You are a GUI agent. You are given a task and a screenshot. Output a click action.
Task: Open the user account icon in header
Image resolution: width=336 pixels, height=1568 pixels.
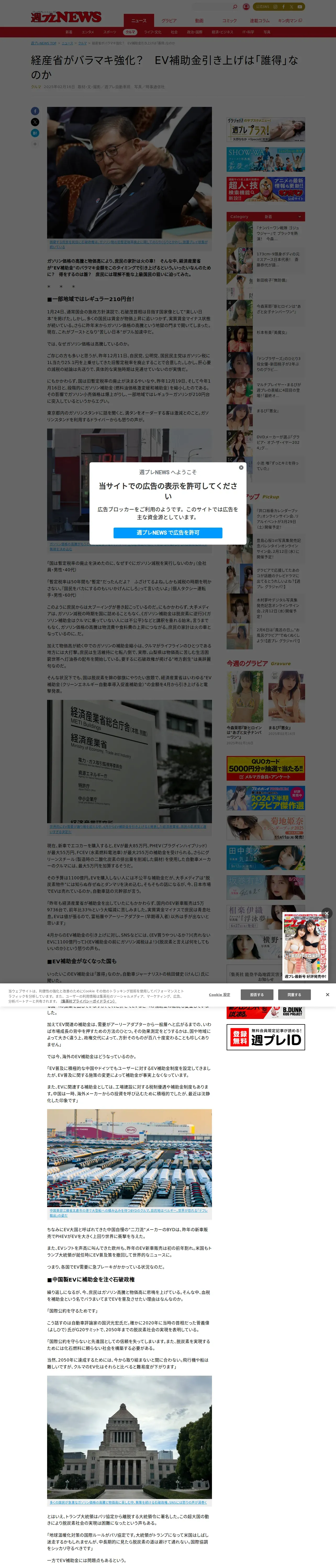(246, 7)
